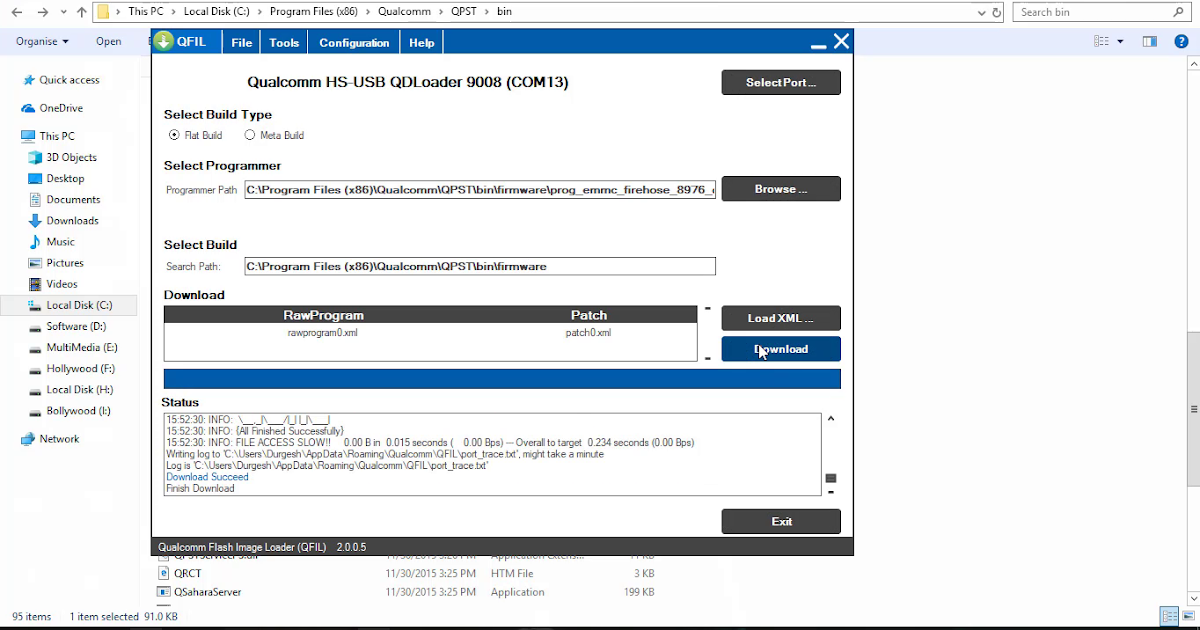This screenshot has height=630, width=1200.
Task: Select the Meta Build radio option
Action: tap(273, 135)
